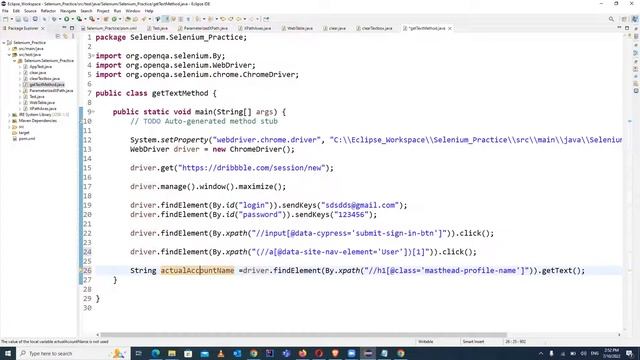Close the getTextMethod.java editor tab
This screenshot has width=640, height=360.
click(x=450, y=28)
